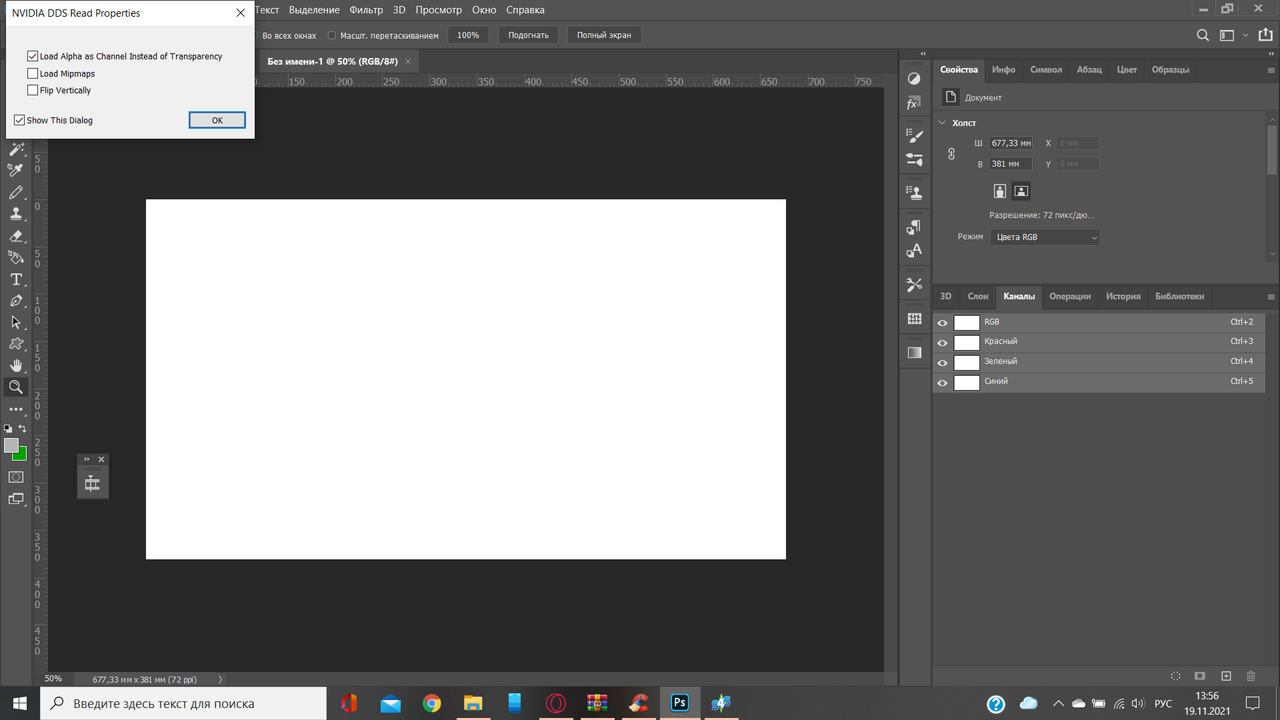Viewport: 1280px width, 720px height.
Task: Switch to the Слои tab
Action: pos(977,297)
